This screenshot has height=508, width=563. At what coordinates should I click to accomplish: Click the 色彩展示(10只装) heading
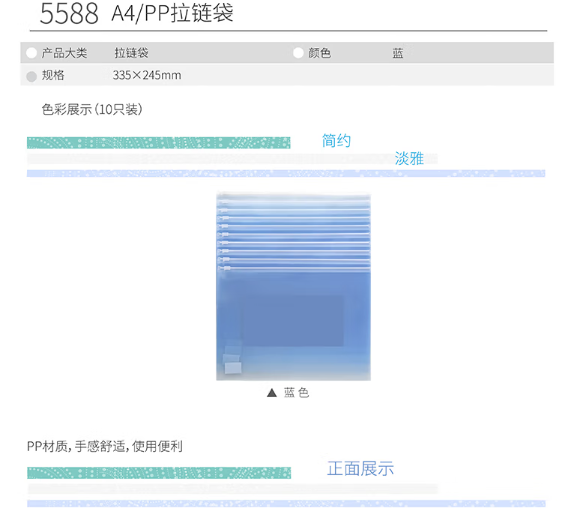(x=92, y=109)
